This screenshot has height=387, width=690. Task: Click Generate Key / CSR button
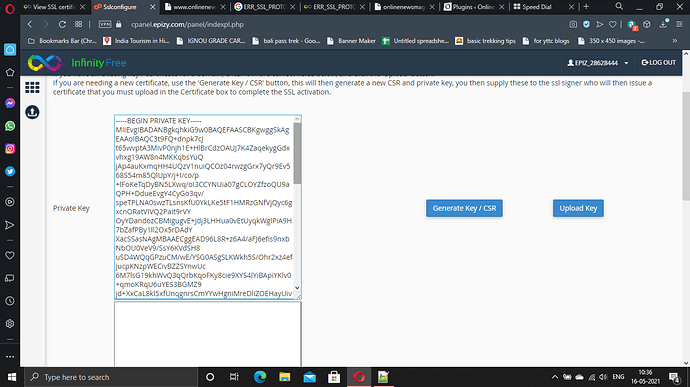pyautogui.click(x=464, y=208)
